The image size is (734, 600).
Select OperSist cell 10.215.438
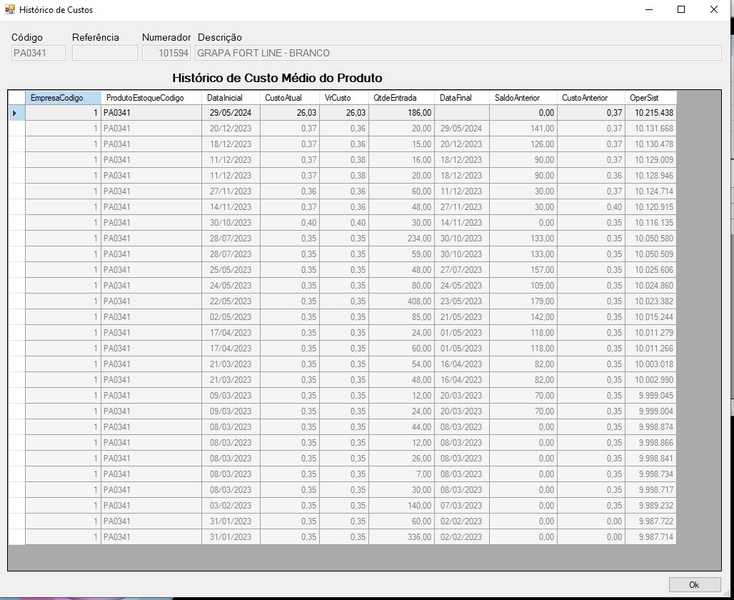pyautogui.click(x=651, y=113)
